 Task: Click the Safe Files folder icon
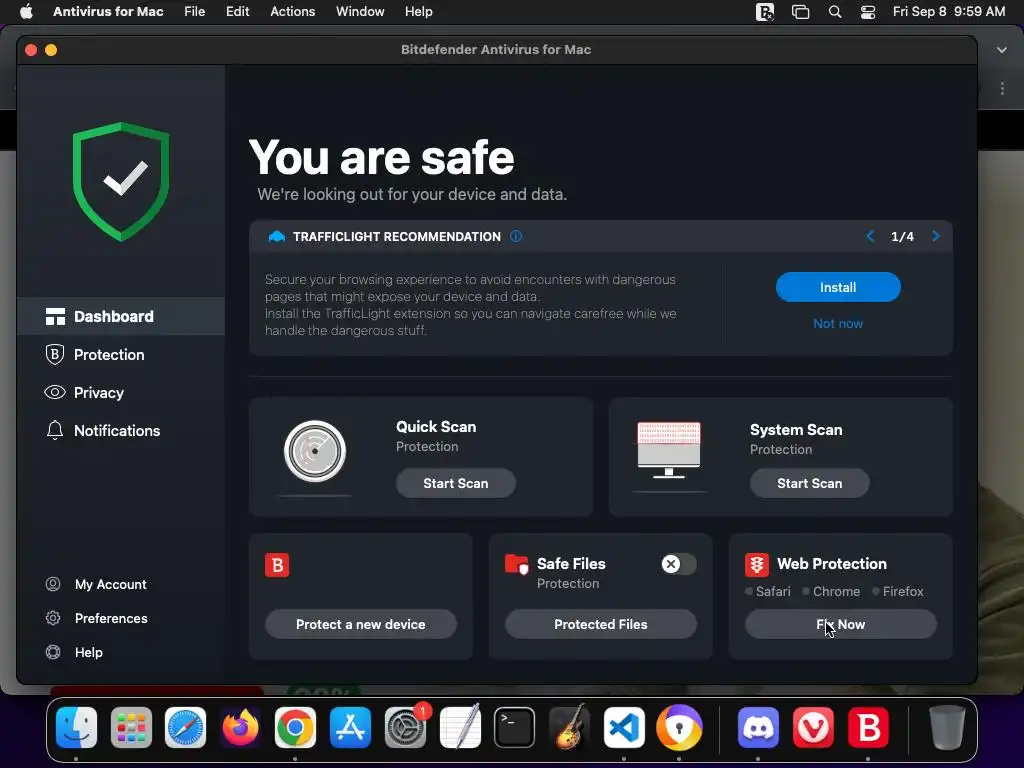click(517, 565)
